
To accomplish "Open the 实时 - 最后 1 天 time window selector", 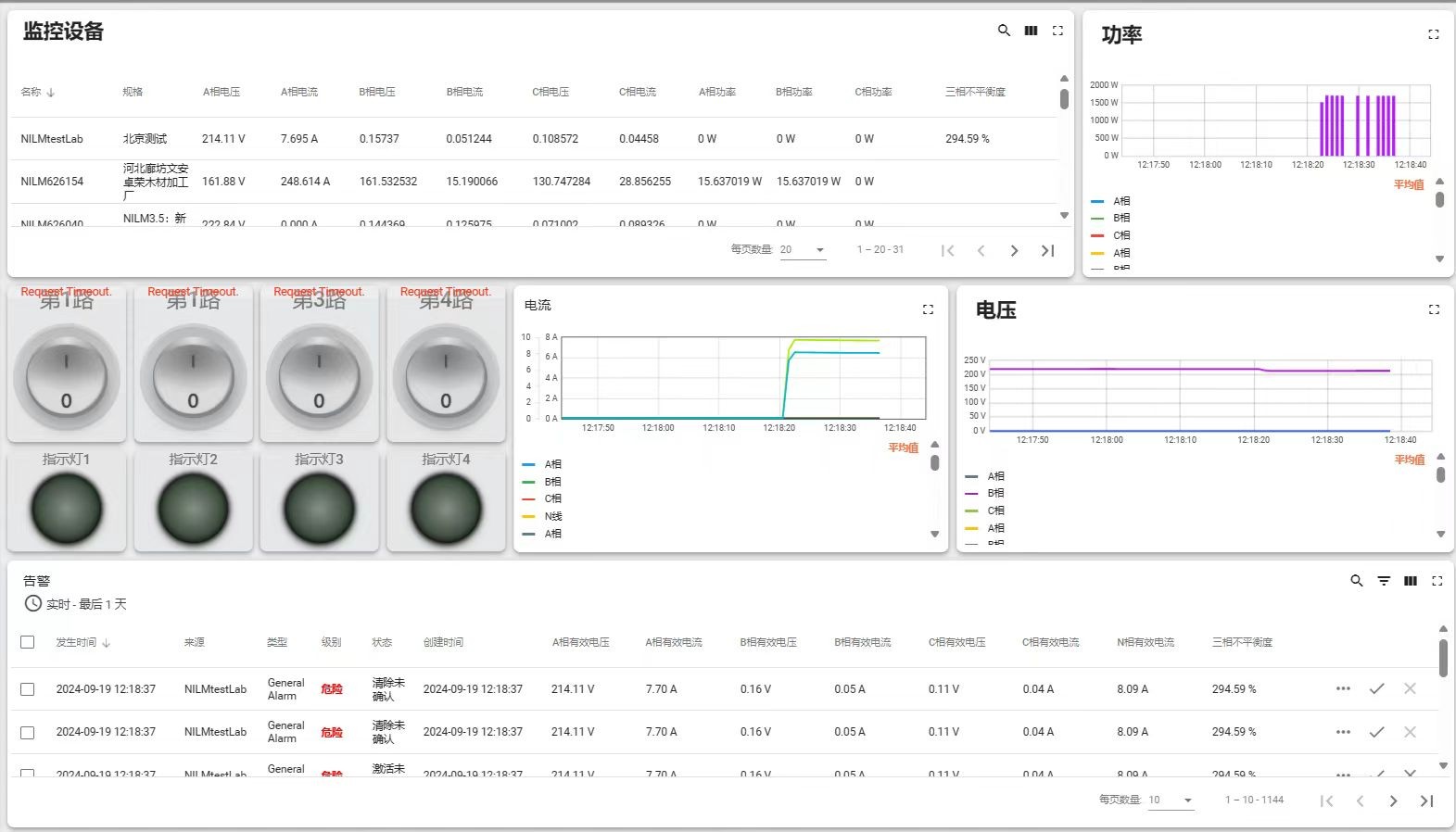I will 76,604.
